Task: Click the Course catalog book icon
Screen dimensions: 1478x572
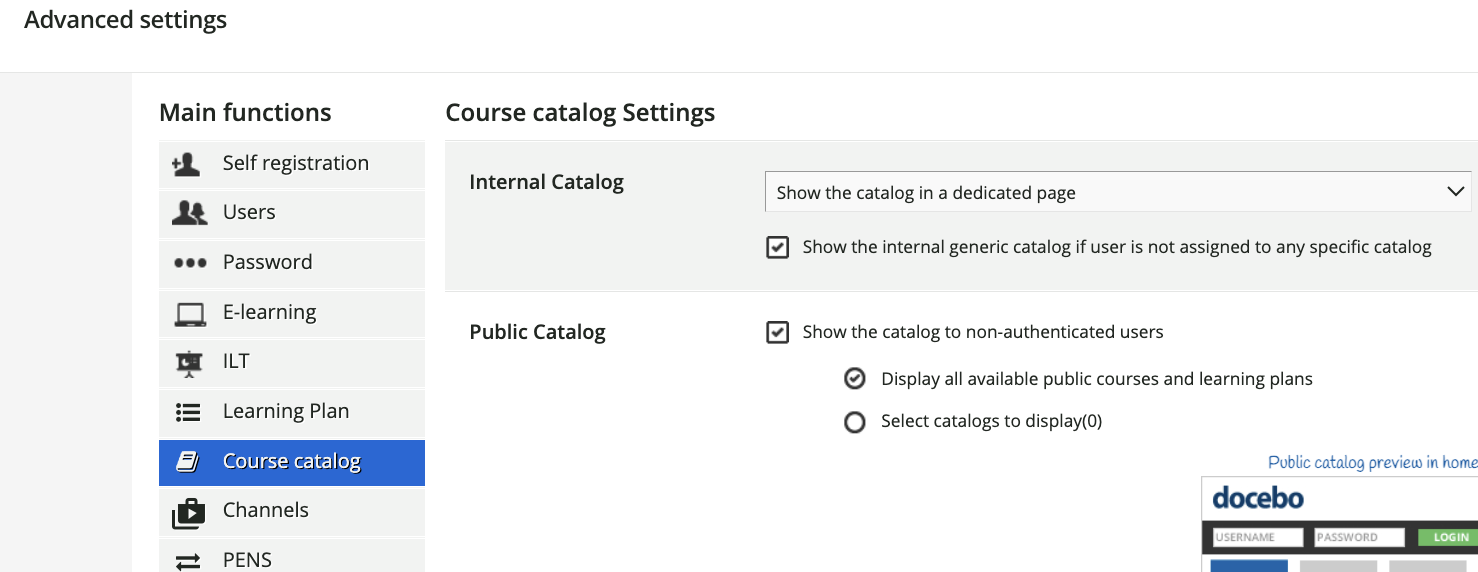Action: 187,462
